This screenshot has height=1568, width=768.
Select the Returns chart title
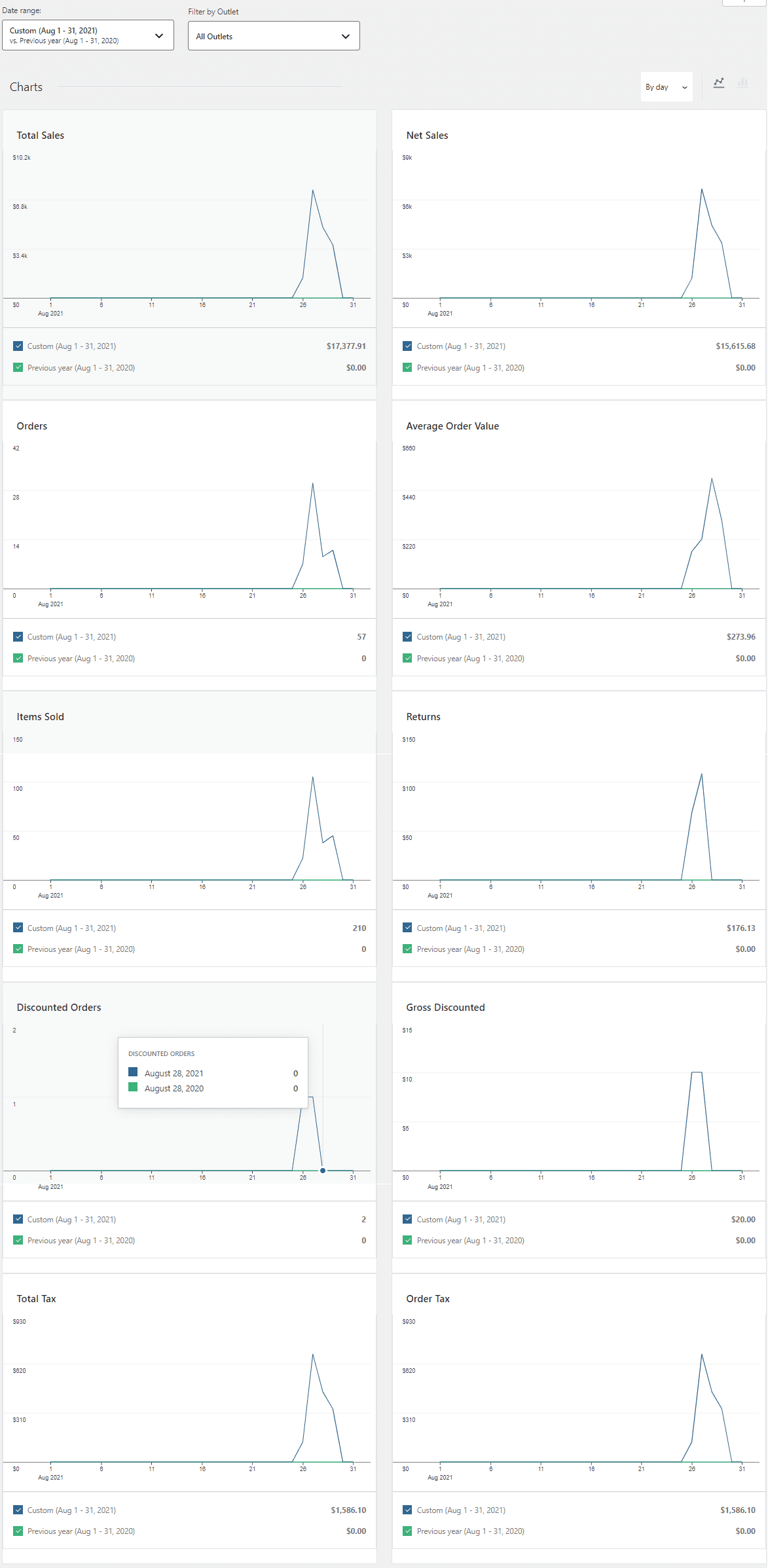[x=424, y=717]
